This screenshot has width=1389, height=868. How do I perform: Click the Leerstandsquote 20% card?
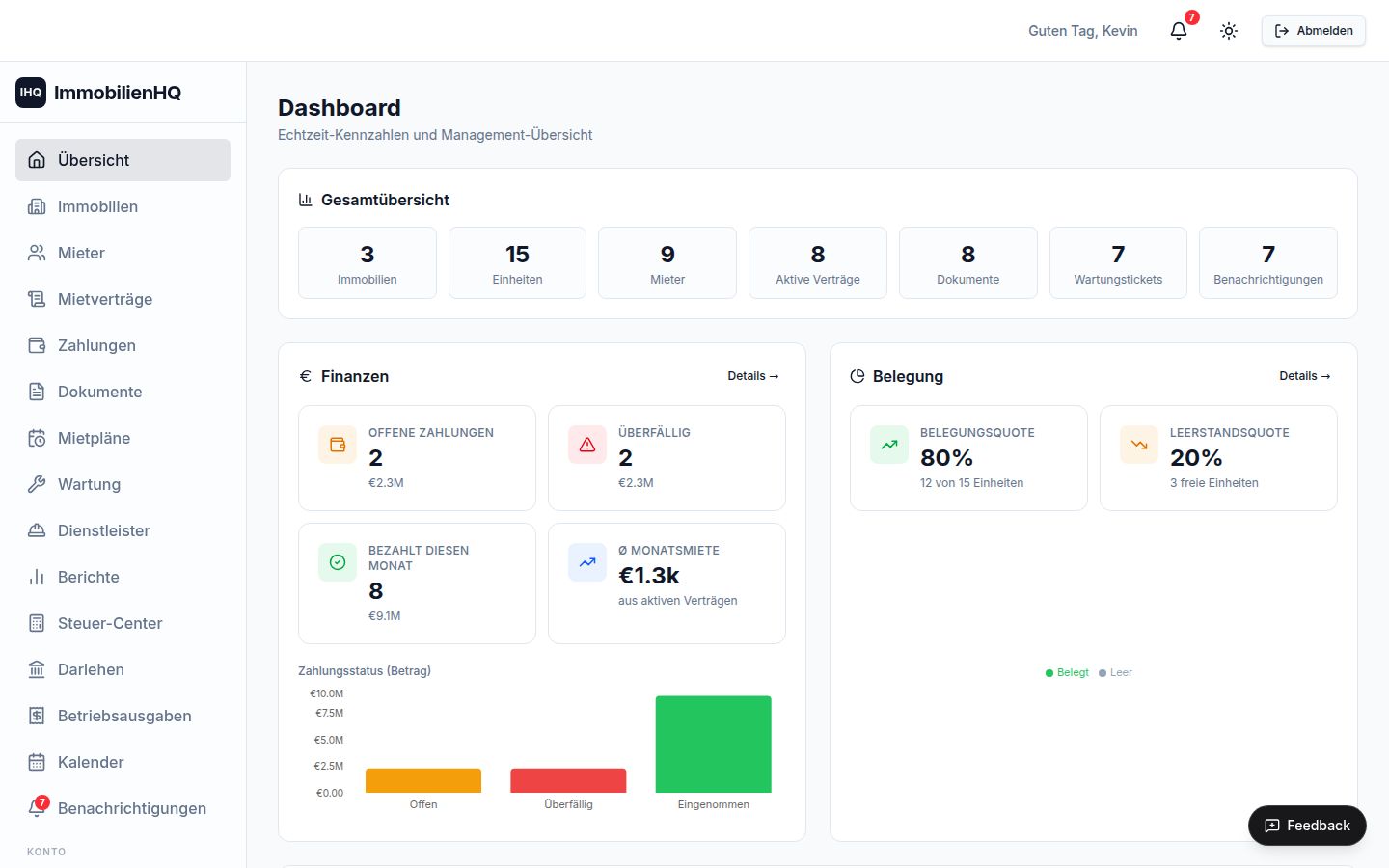point(1218,458)
